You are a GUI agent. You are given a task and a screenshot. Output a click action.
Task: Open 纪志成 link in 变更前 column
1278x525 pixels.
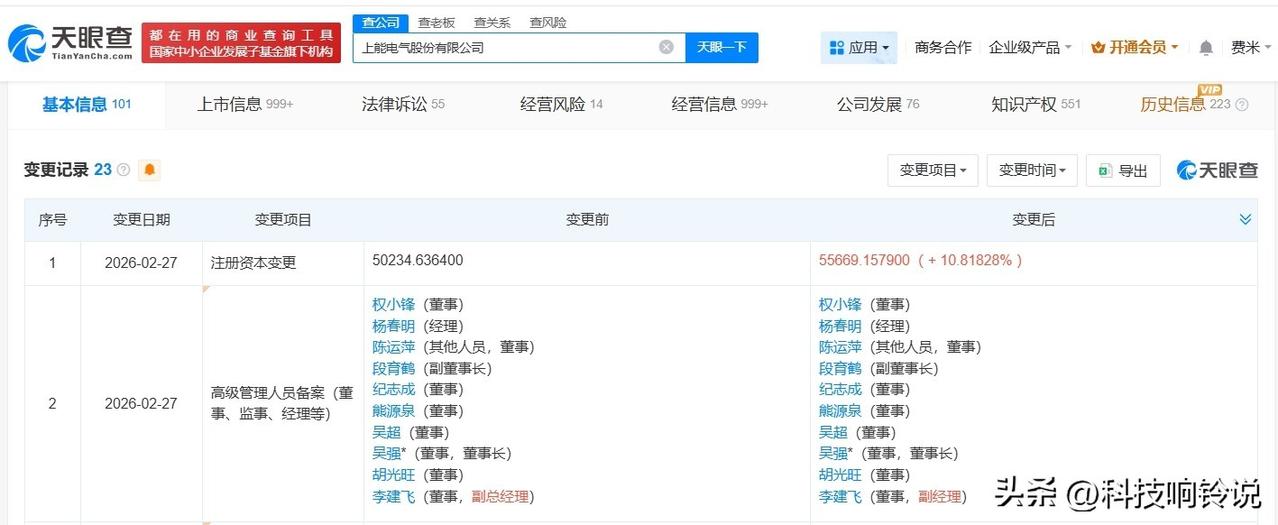[393, 389]
